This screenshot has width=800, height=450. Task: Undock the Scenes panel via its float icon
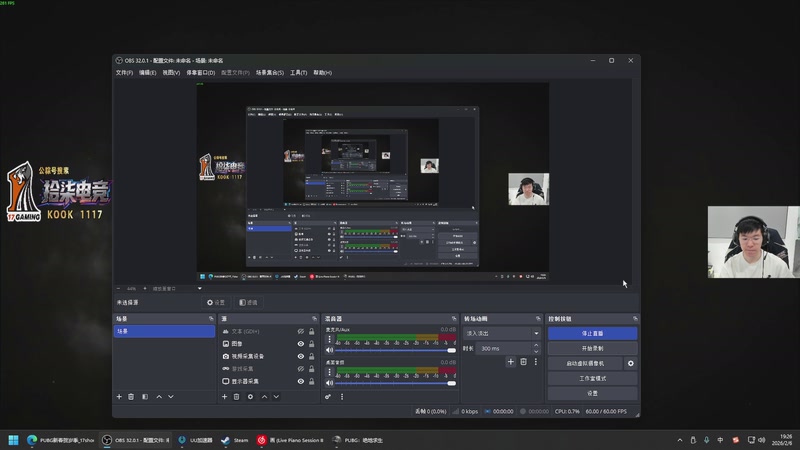click(x=211, y=318)
